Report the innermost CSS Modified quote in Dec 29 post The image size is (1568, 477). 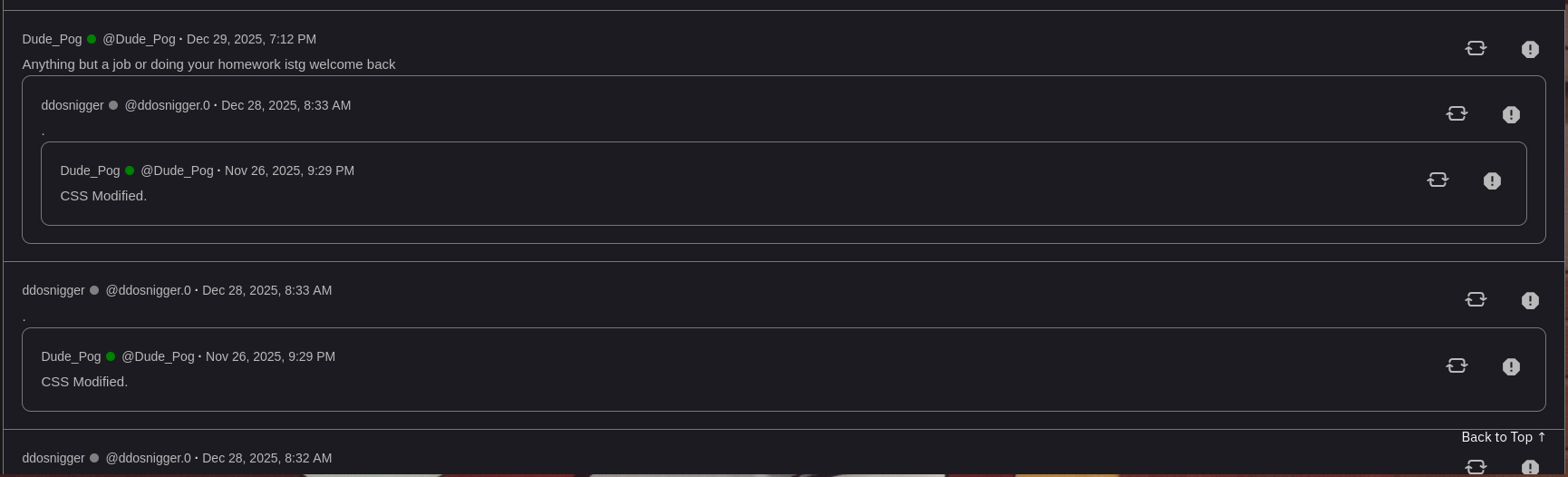pos(1492,181)
